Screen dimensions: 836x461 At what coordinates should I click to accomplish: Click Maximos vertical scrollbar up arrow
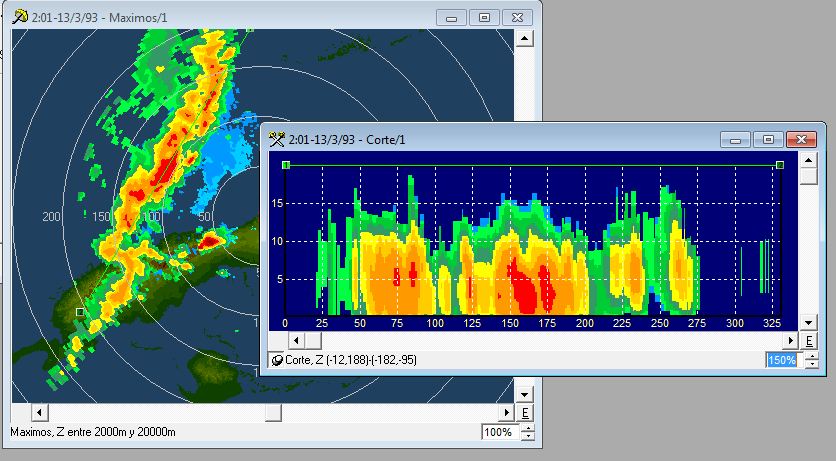(x=525, y=38)
